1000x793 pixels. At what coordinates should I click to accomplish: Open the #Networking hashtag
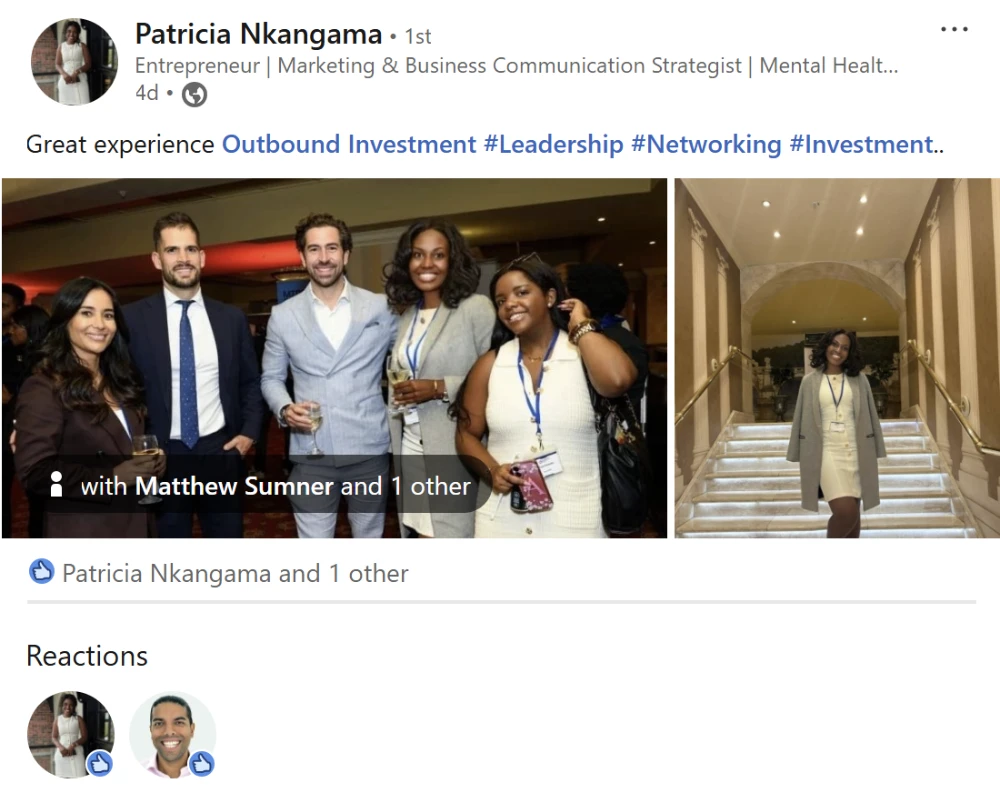point(706,144)
